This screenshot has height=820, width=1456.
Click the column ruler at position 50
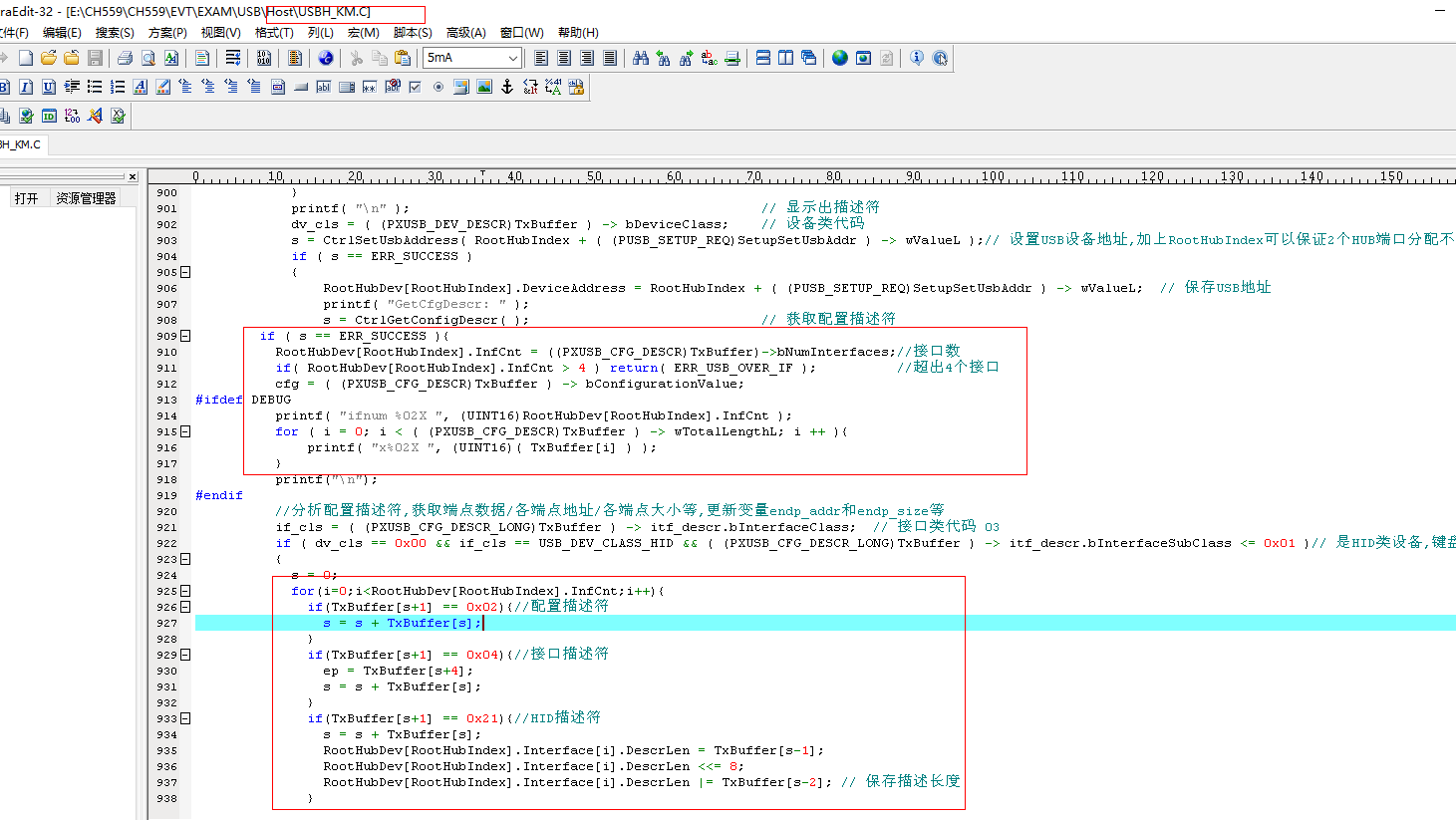tap(594, 176)
